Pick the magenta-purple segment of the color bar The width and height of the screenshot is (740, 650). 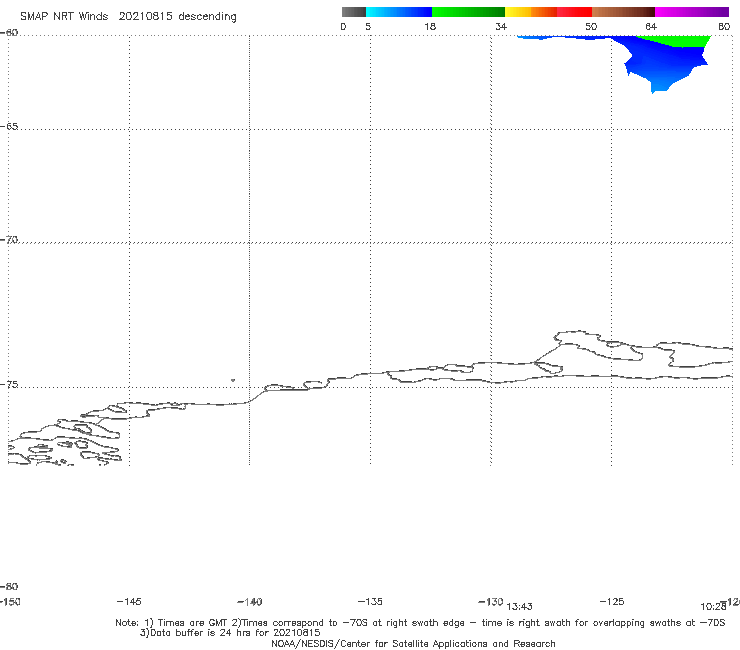point(692,12)
